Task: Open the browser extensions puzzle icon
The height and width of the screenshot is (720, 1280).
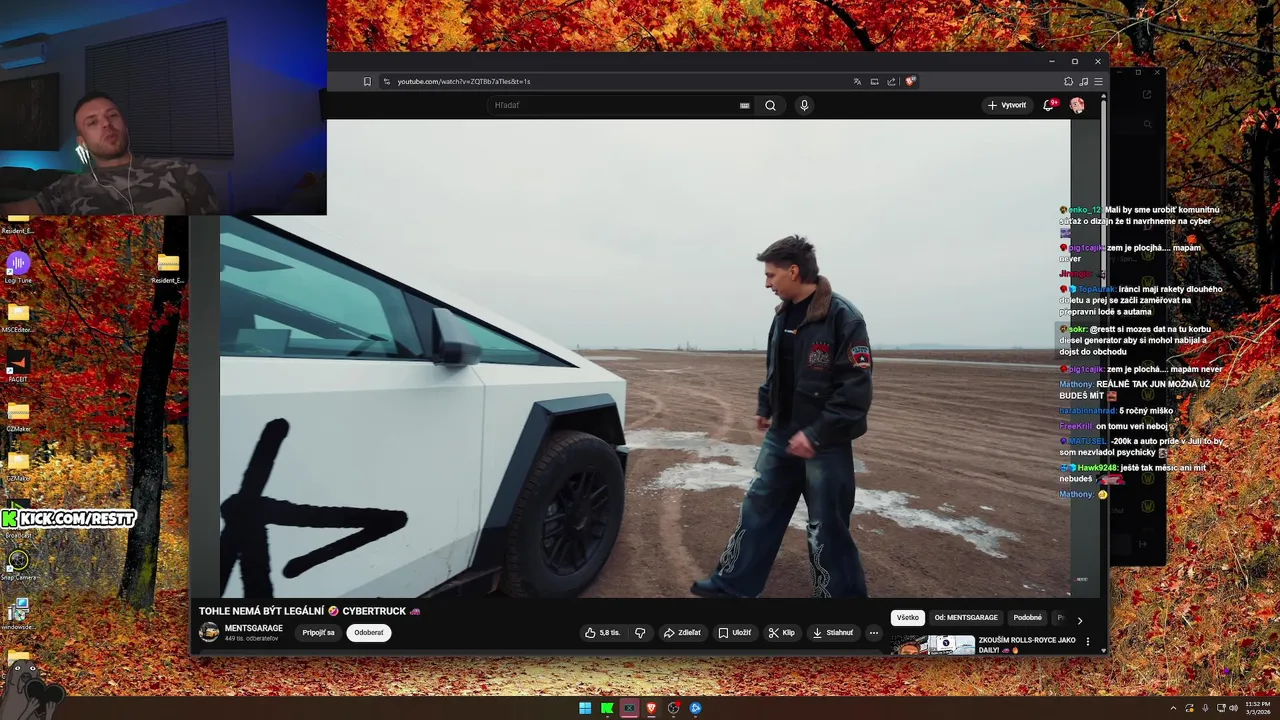Action: tap(1068, 81)
